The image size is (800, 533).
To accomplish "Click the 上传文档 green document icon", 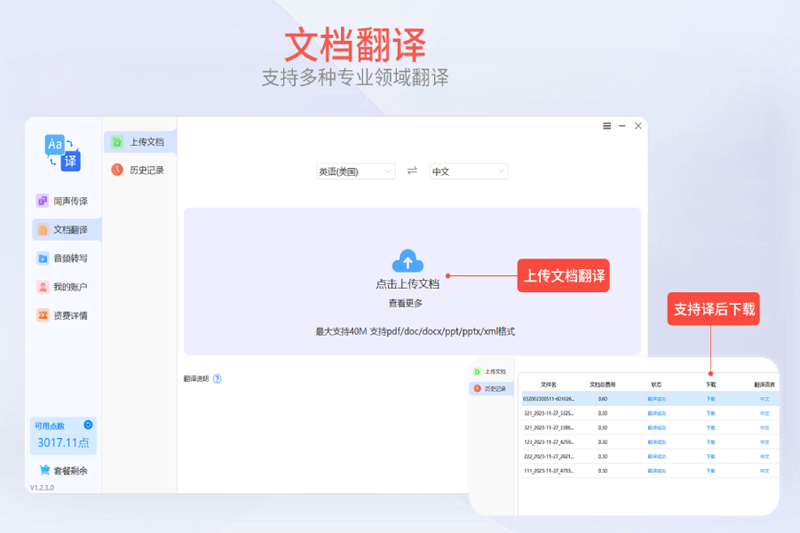I will click(x=117, y=142).
